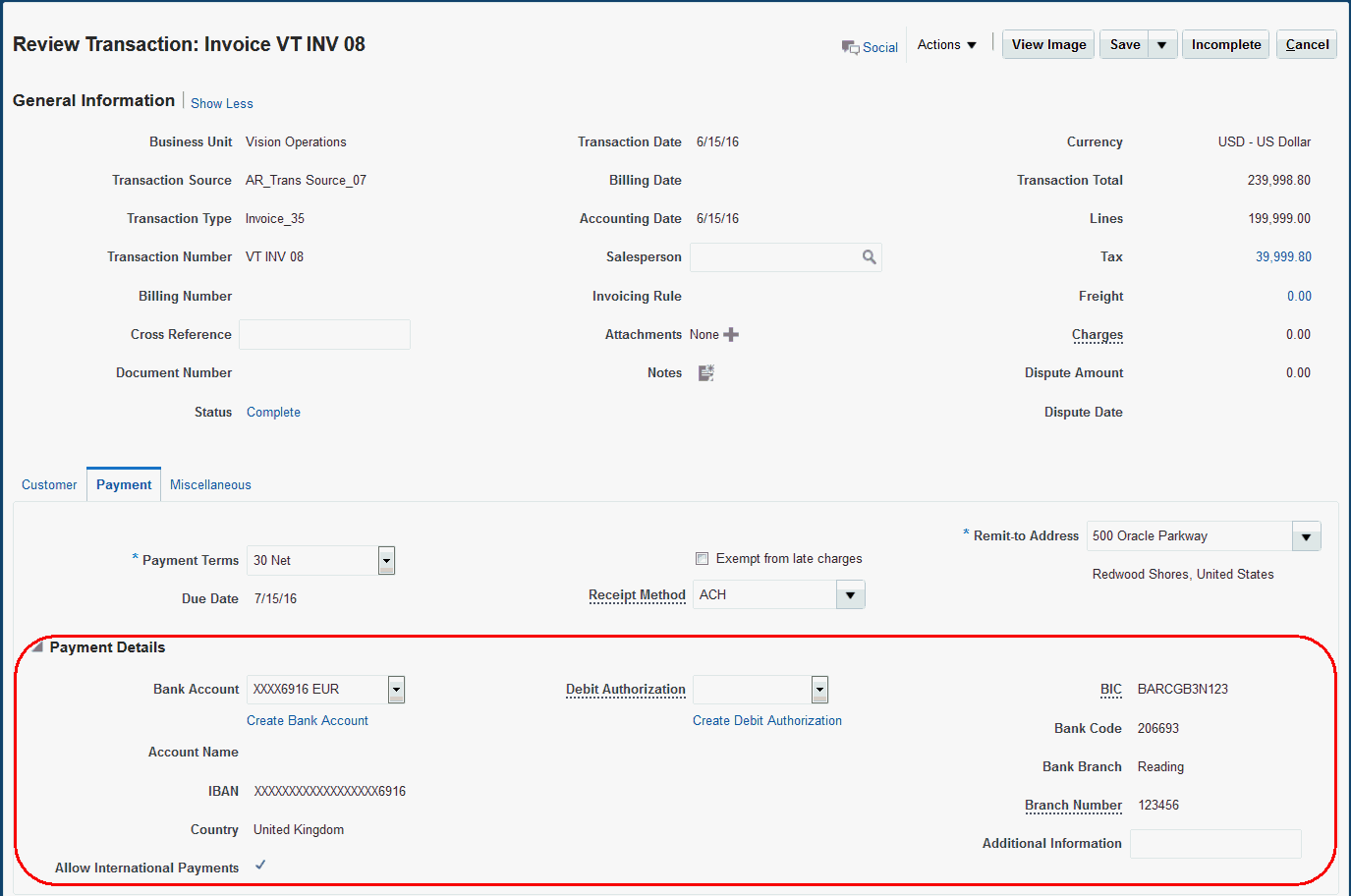
Task: Click Create Debit Authorization link
Action: [767, 721]
